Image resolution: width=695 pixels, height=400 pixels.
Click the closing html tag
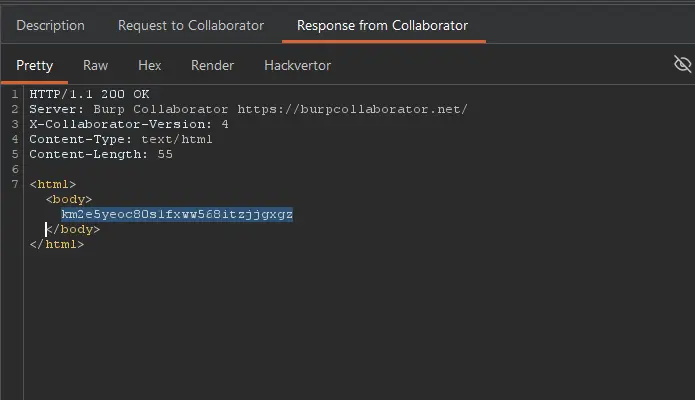coord(56,245)
